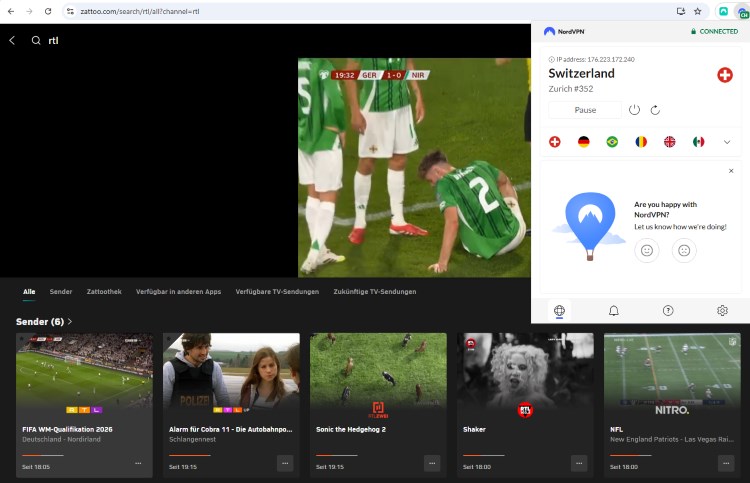Select the Alle tab
Image resolution: width=750 pixels, height=483 pixels.
[29, 292]
